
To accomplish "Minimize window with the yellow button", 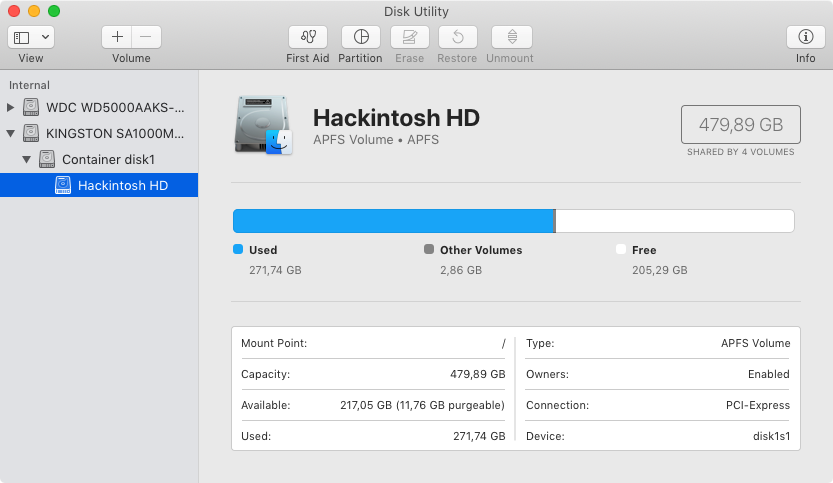I will (x=34, y=11).
